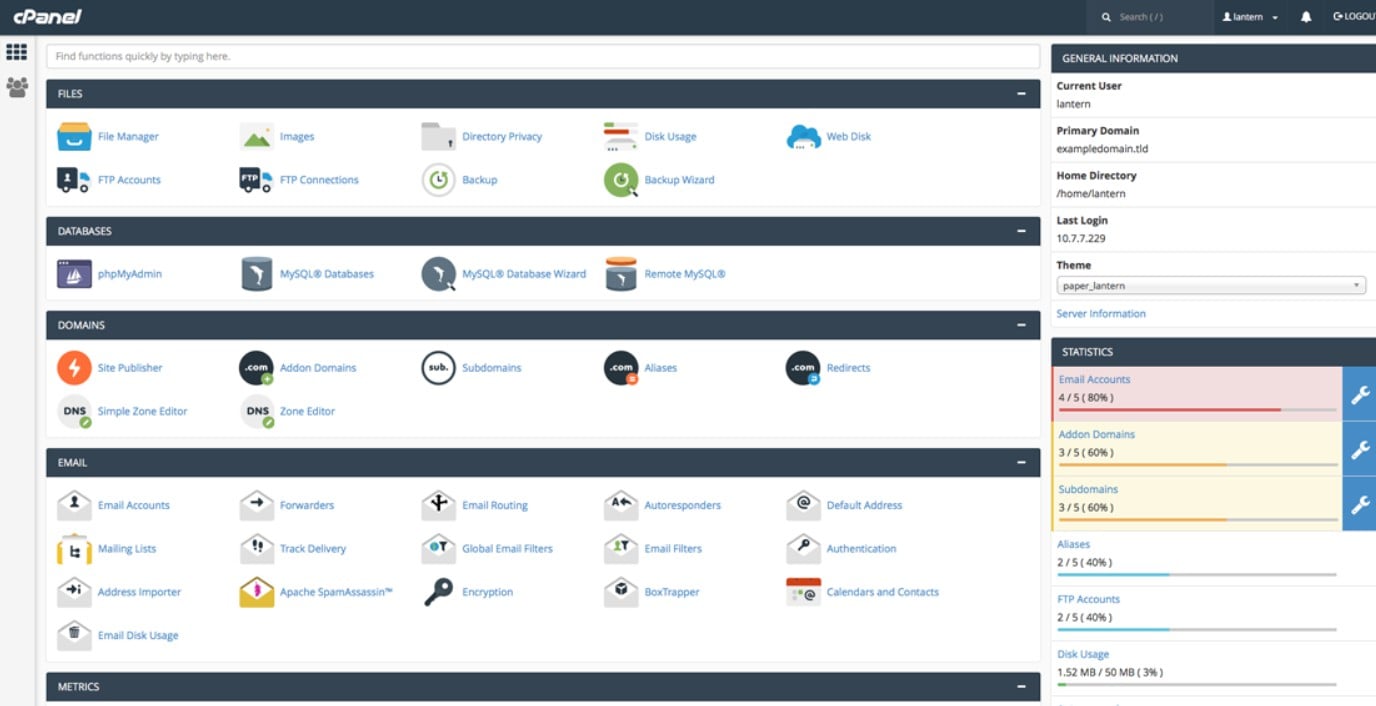This screenshot has height=706, width=1376.
Task: Open the MySQL® Database Wizard
Action: pyautogui.click(x=524, y=273)
